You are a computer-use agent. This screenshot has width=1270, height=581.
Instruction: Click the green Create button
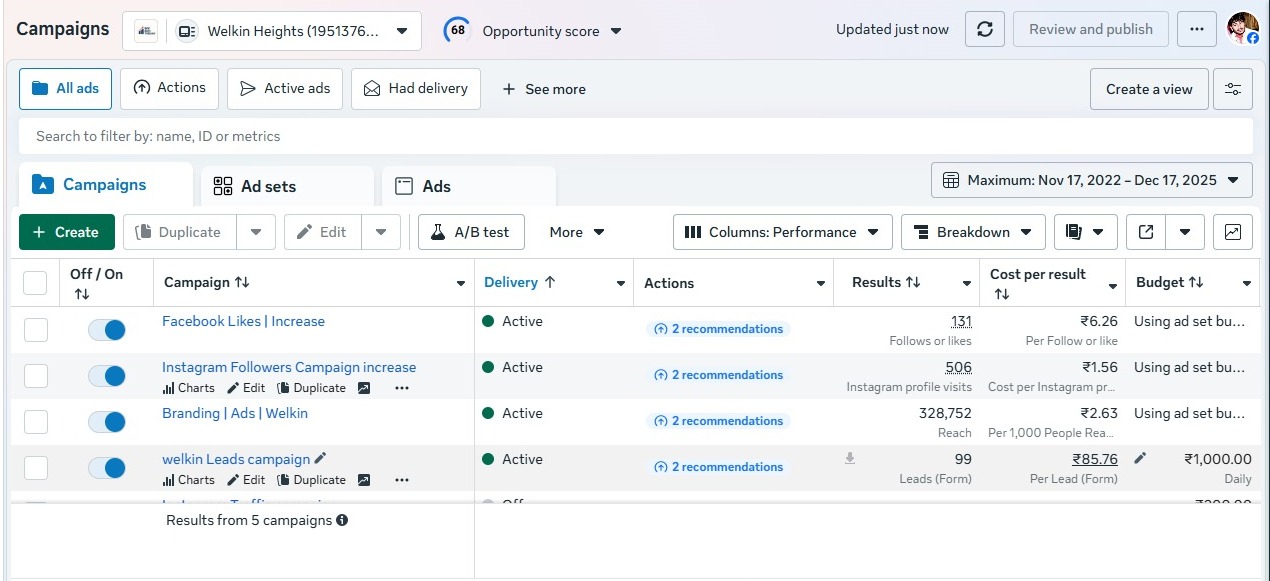tap(66, 232)
